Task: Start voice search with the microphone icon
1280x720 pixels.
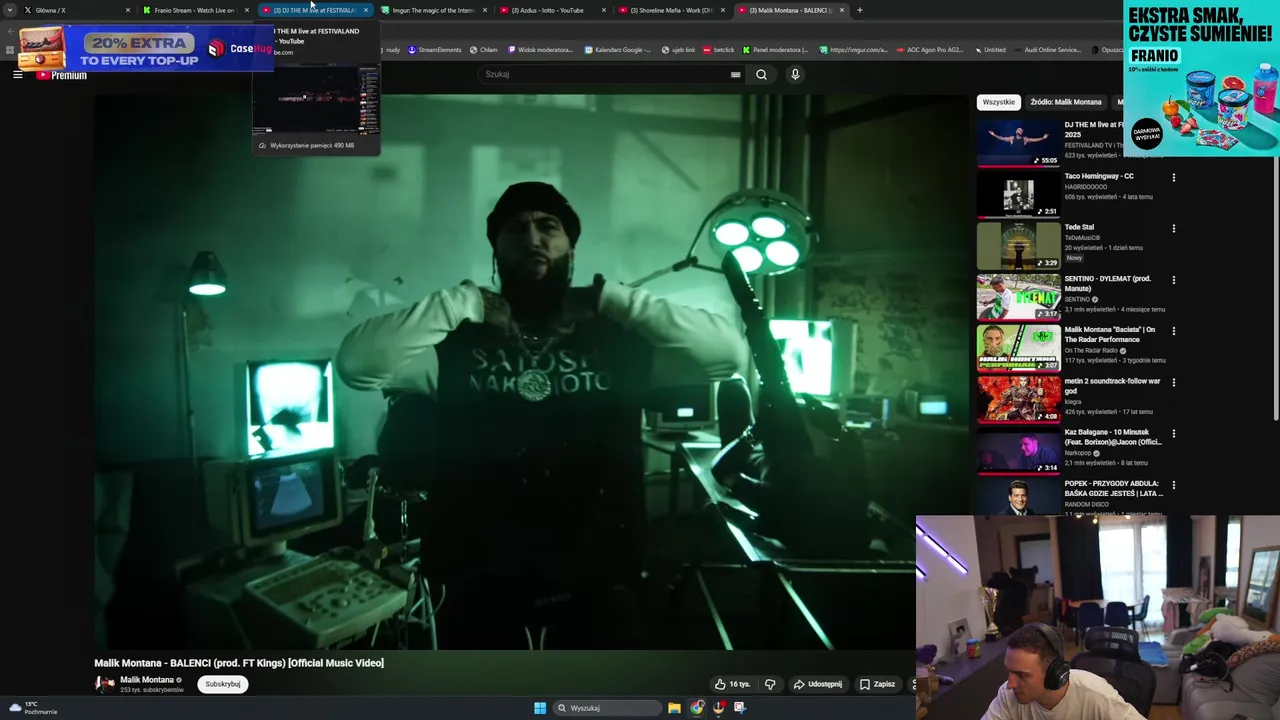Action: pyautogui.click(x=795, y=74)
